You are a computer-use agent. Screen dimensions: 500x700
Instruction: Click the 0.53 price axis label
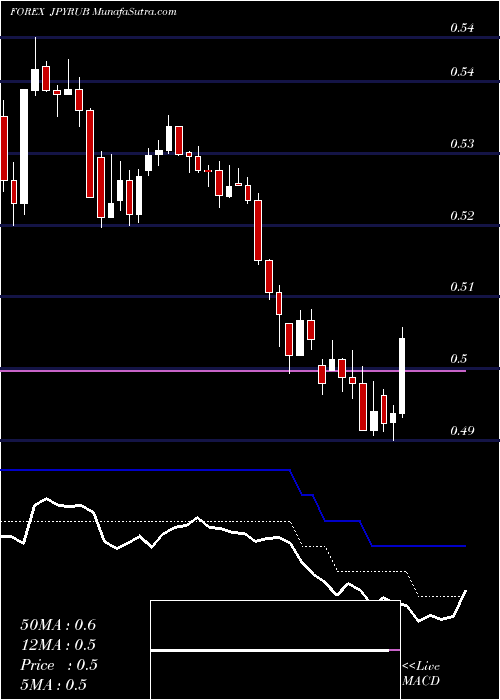pos(462,144)
